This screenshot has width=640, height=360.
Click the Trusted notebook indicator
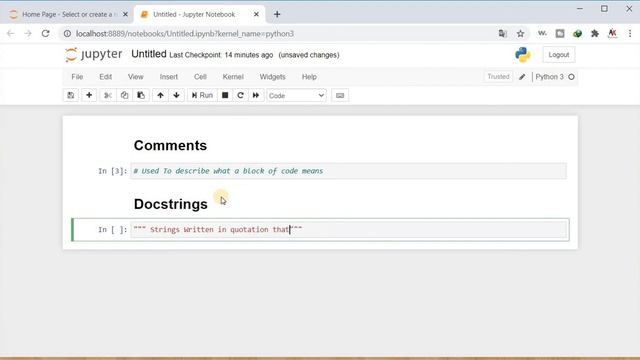(498, 77)
